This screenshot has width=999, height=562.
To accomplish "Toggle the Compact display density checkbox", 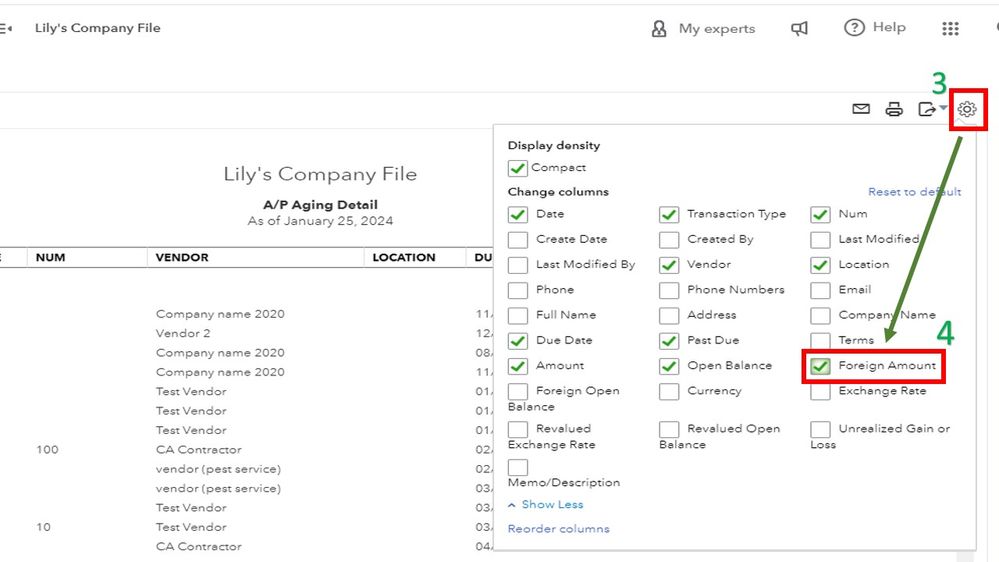I will pyautogui.click(x=518, y=168).
